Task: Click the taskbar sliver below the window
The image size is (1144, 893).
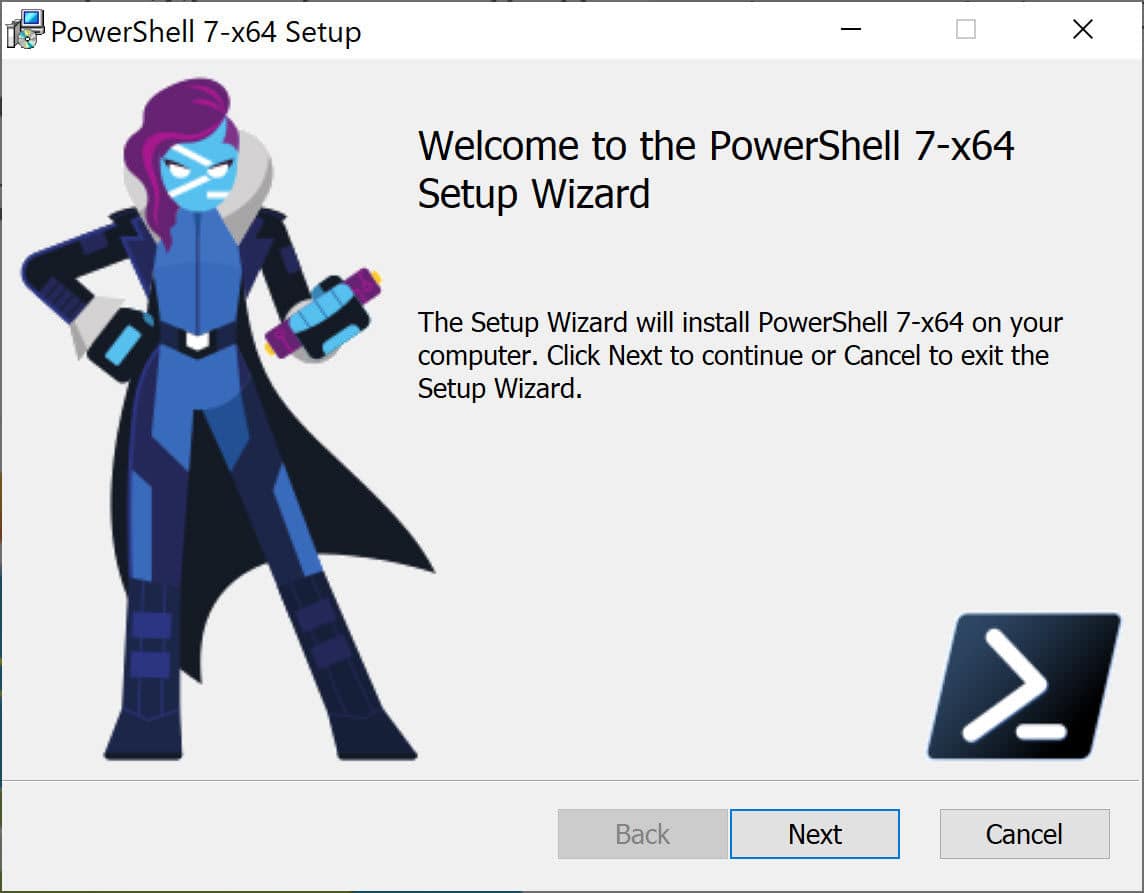Action: 572,889
